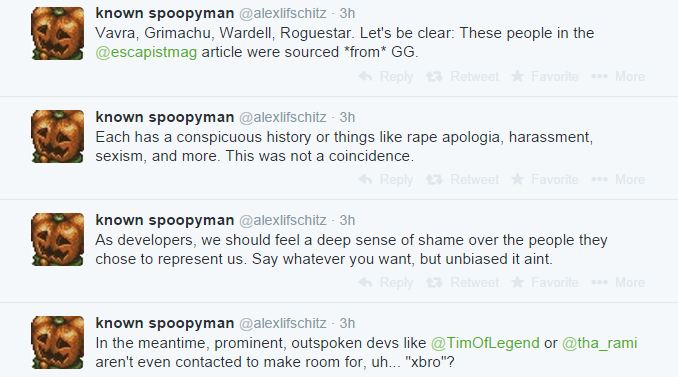Screen dimensions: 678x377
Task: Open 'known spoopyman' name on second tweet
Action: point(165,117)
